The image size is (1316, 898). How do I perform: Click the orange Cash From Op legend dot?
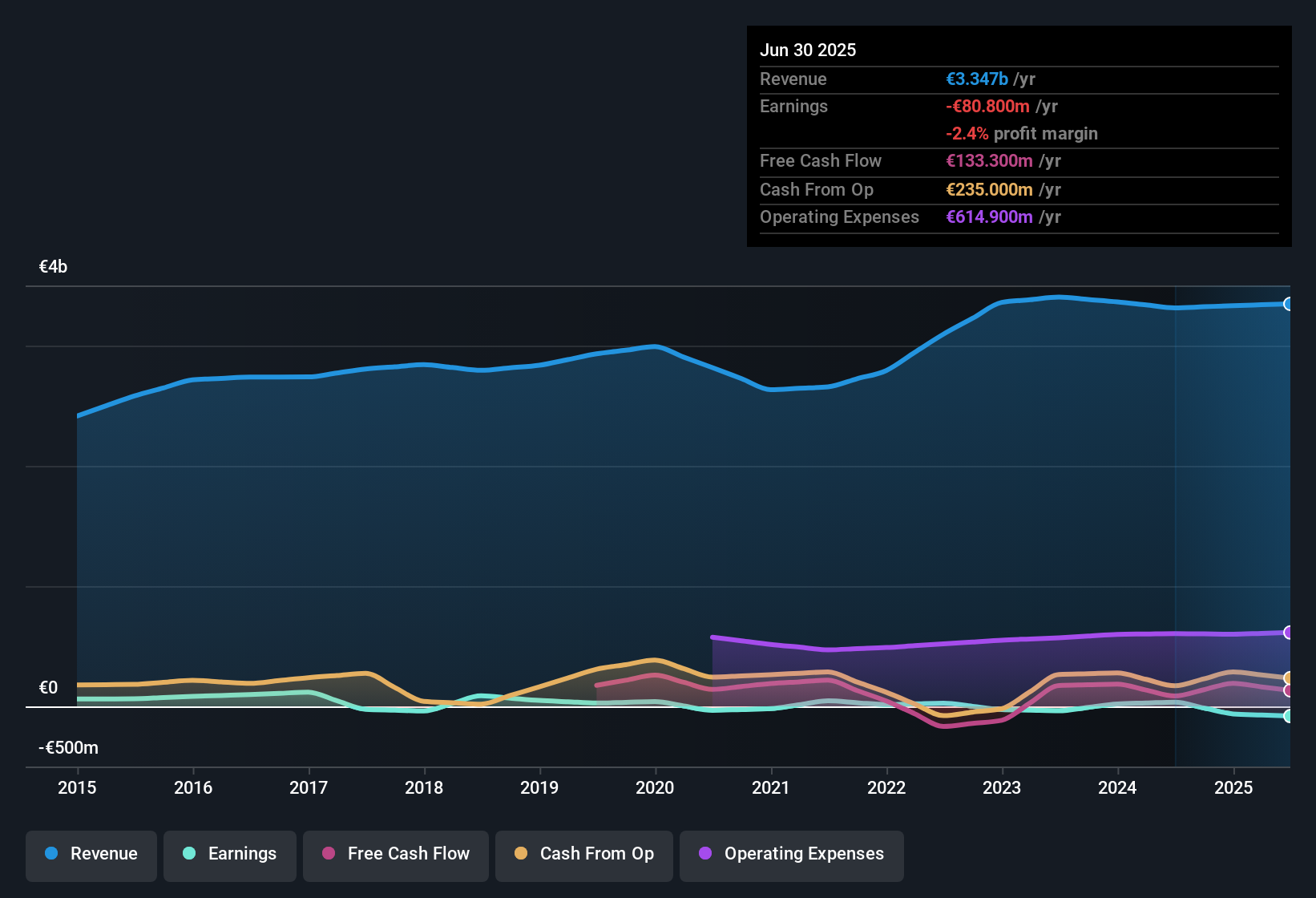tap(521, 853)
